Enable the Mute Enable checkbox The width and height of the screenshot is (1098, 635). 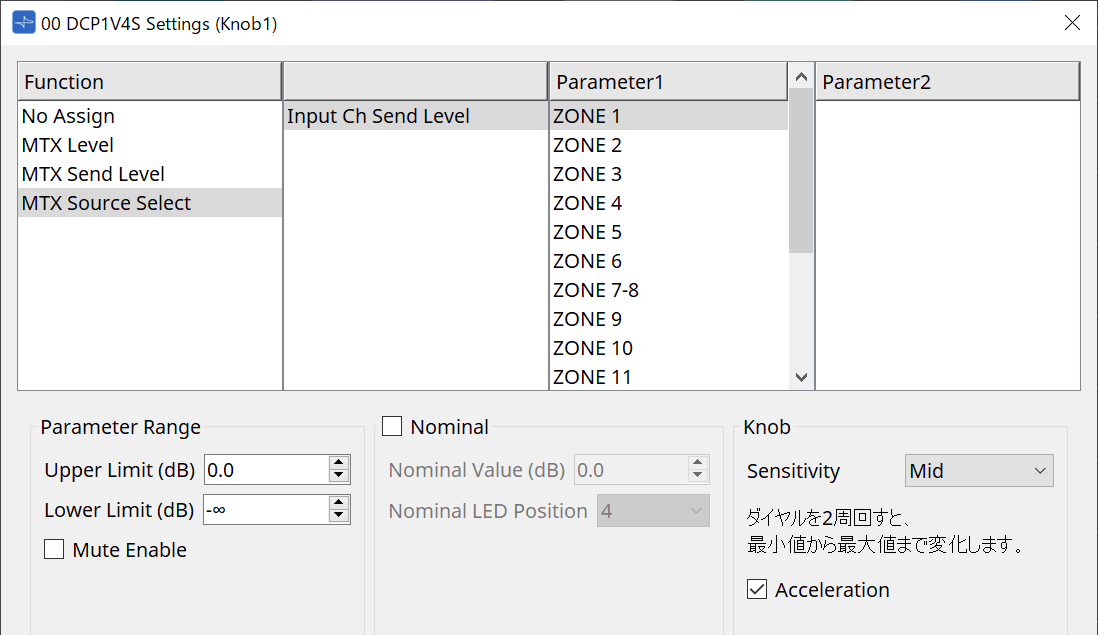coord(55,550)
